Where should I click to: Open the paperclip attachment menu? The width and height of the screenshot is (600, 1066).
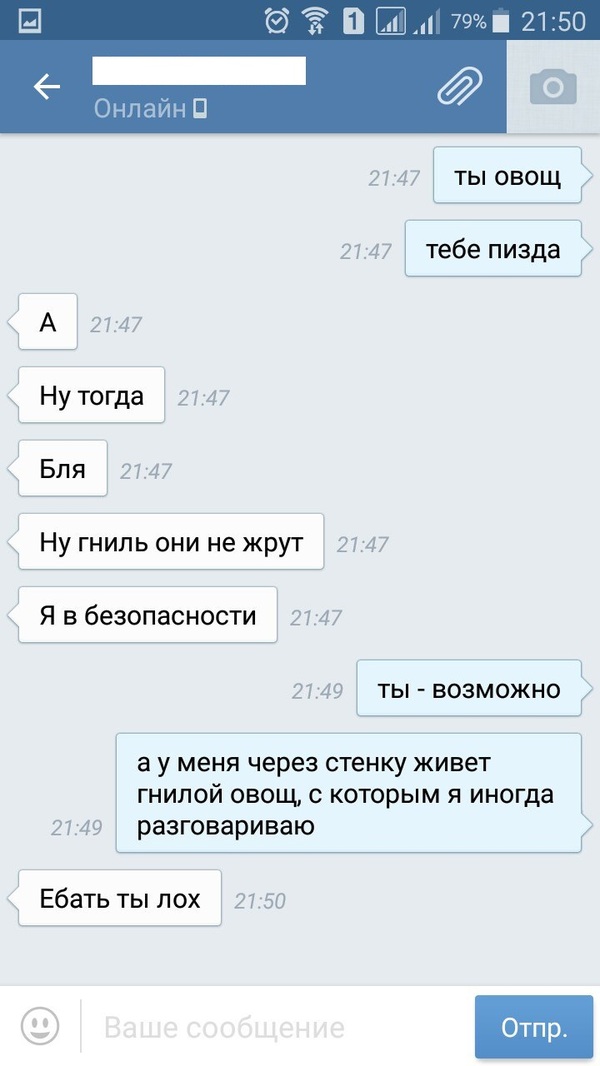(460, 87)
